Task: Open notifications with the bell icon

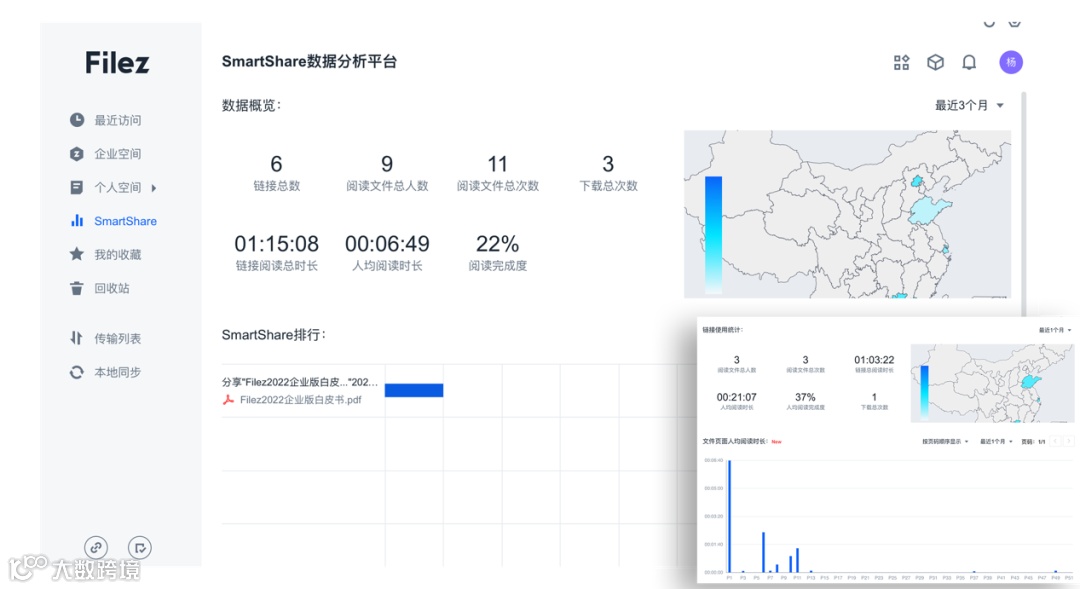Action: (969, 63)
